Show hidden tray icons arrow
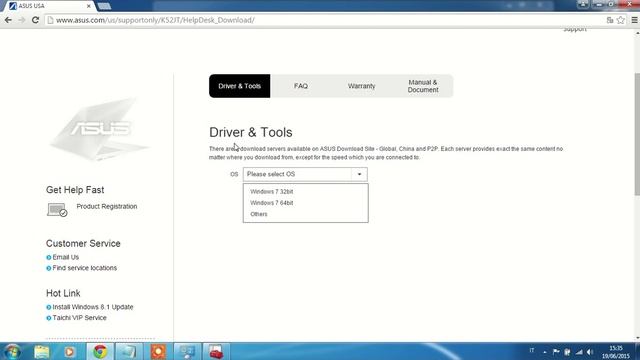Viewport: 640px width, 360px height. point(545,351)
